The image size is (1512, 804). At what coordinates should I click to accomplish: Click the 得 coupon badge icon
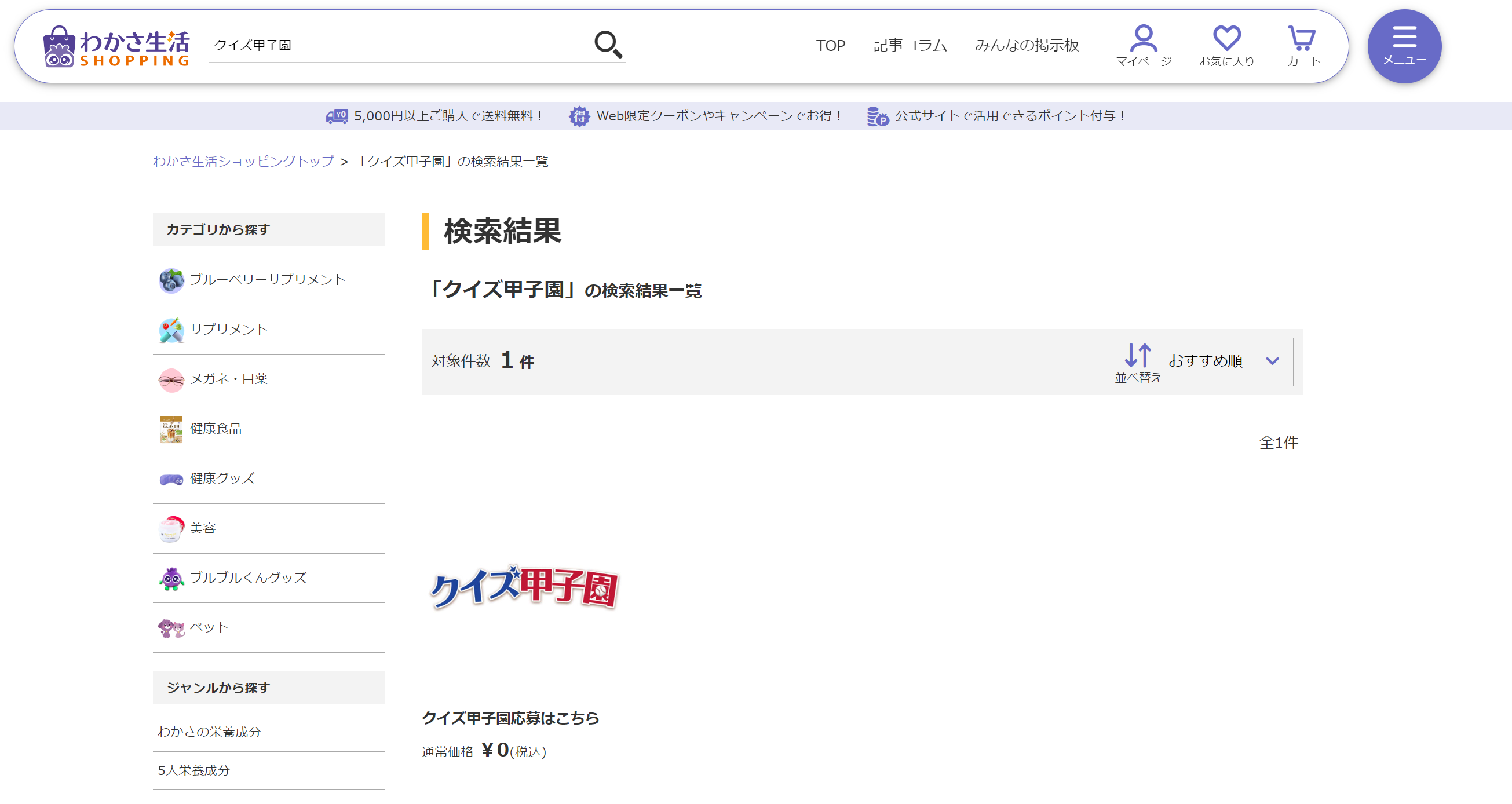pos(579,116)
